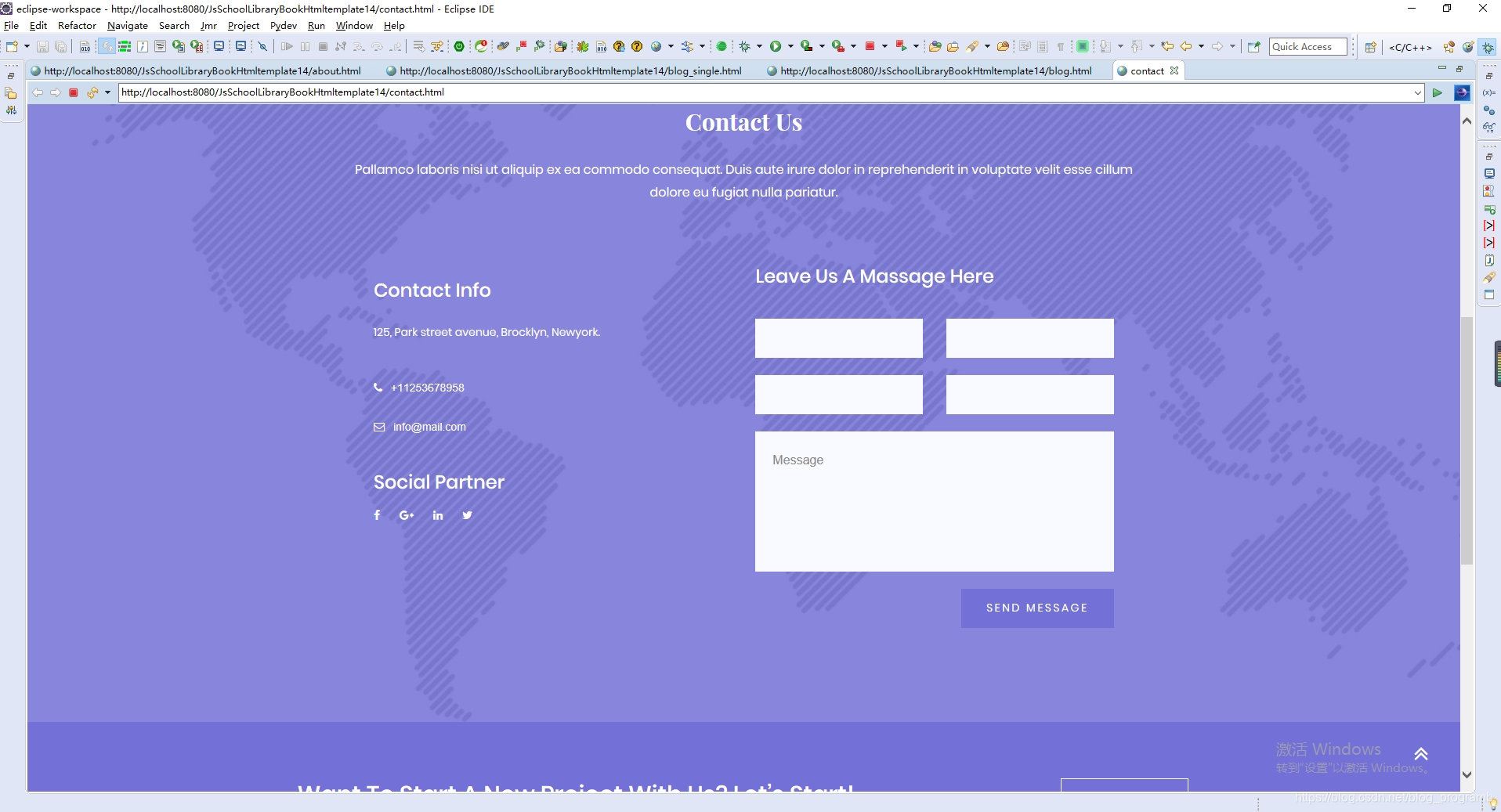Open the Navigate menu
Image resolution: width=1501 pixels, height=812 pixels.
128,26
